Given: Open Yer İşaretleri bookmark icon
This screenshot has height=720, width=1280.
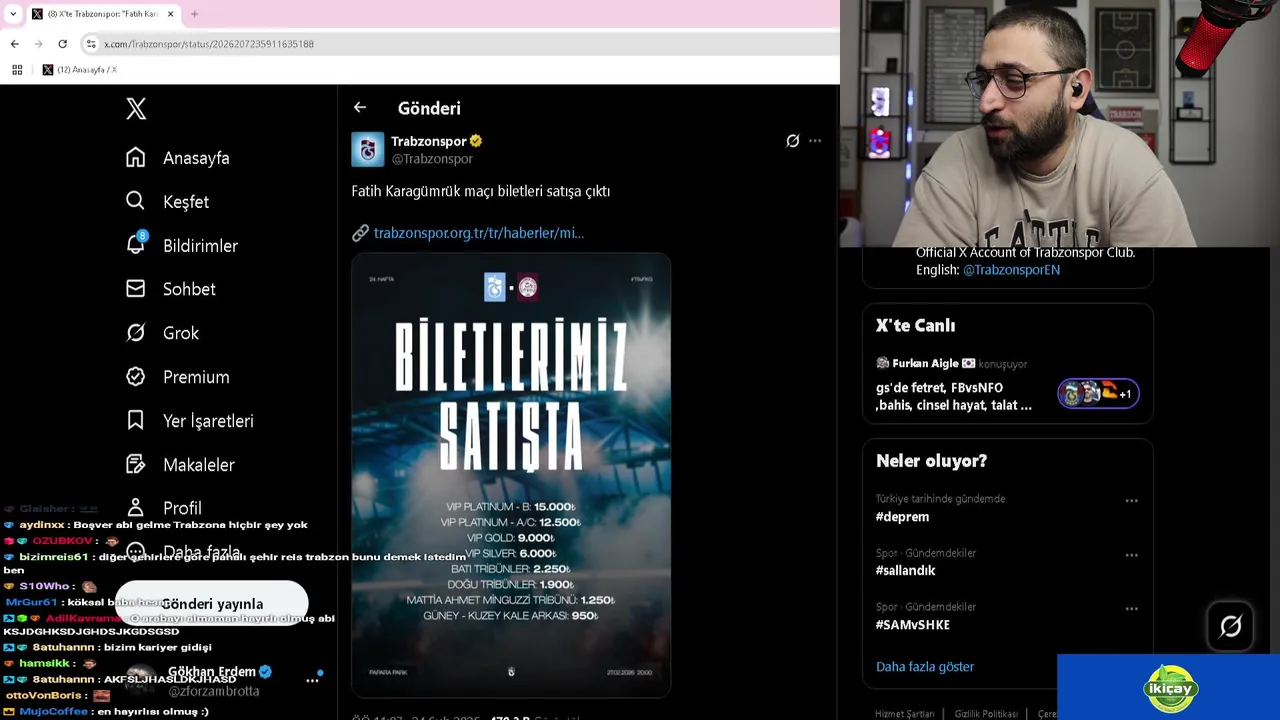Looking at the screenshot, I should coord(136,421).
